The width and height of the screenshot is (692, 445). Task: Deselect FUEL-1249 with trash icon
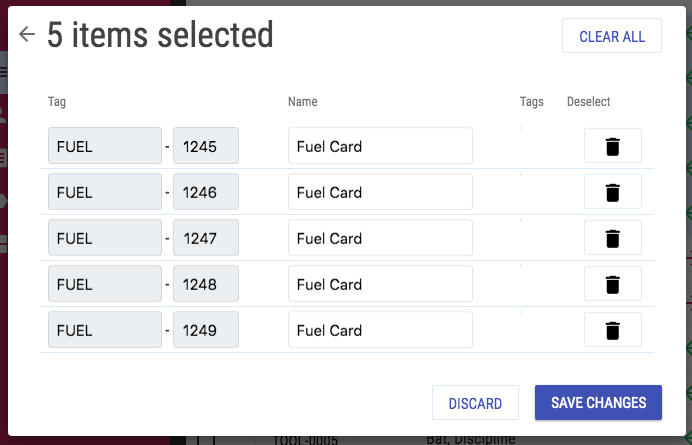coord(613,330)
